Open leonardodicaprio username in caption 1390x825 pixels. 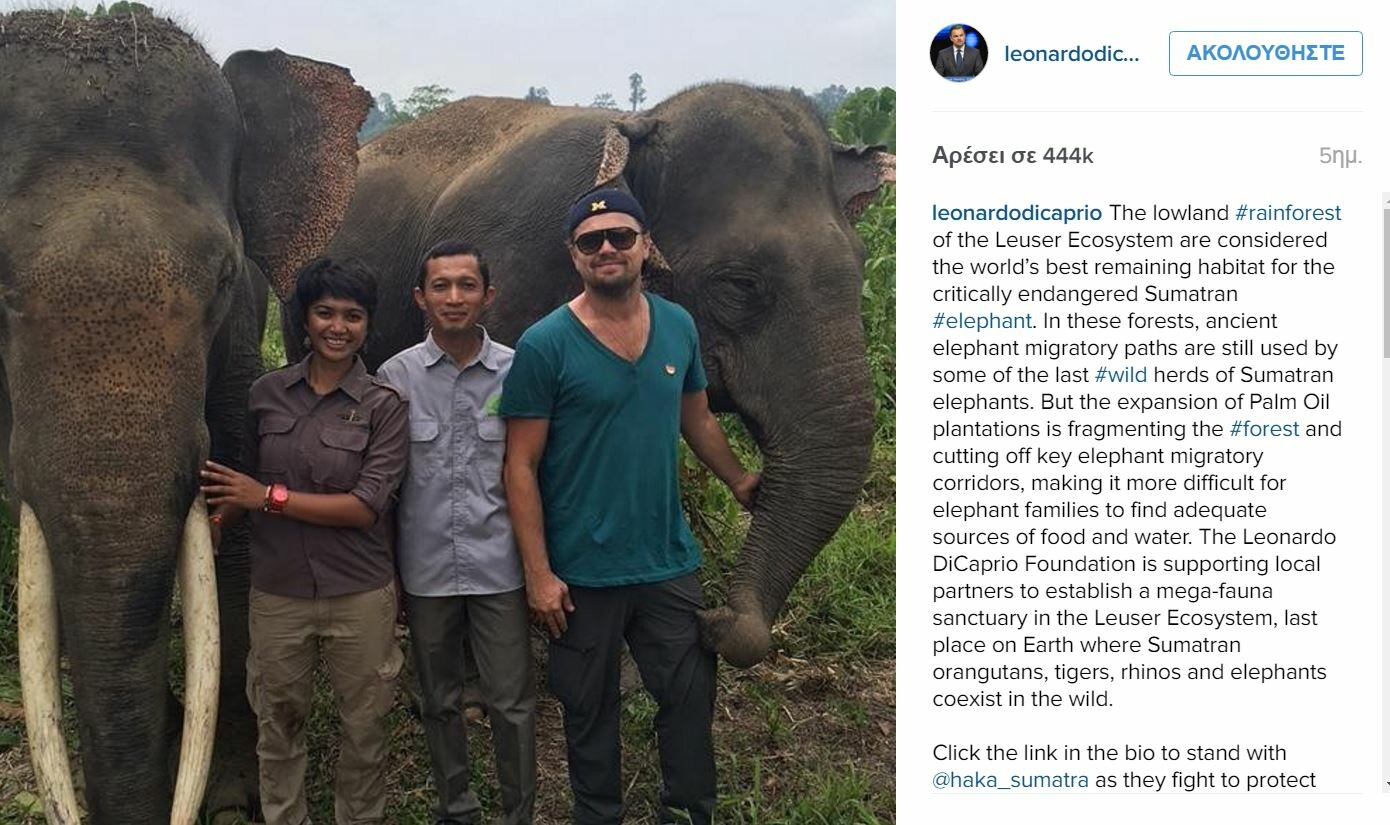[x=1017, y=213]
